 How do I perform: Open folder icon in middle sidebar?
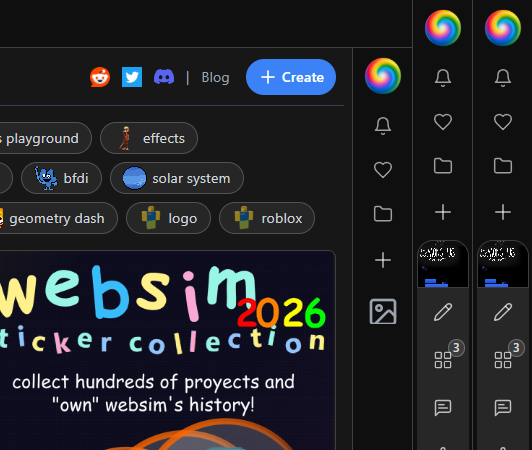[x=443, y=166]
